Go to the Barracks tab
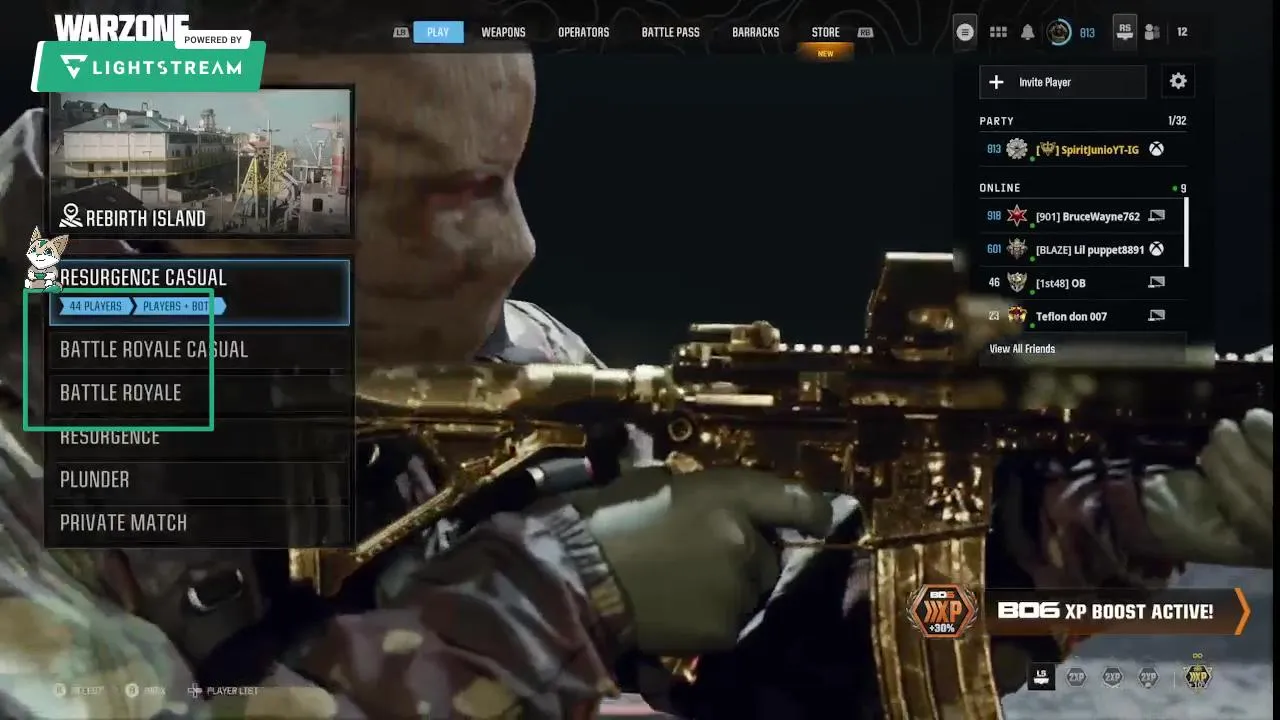This screenshot has width=1280, height=720. tap(755, 32)
